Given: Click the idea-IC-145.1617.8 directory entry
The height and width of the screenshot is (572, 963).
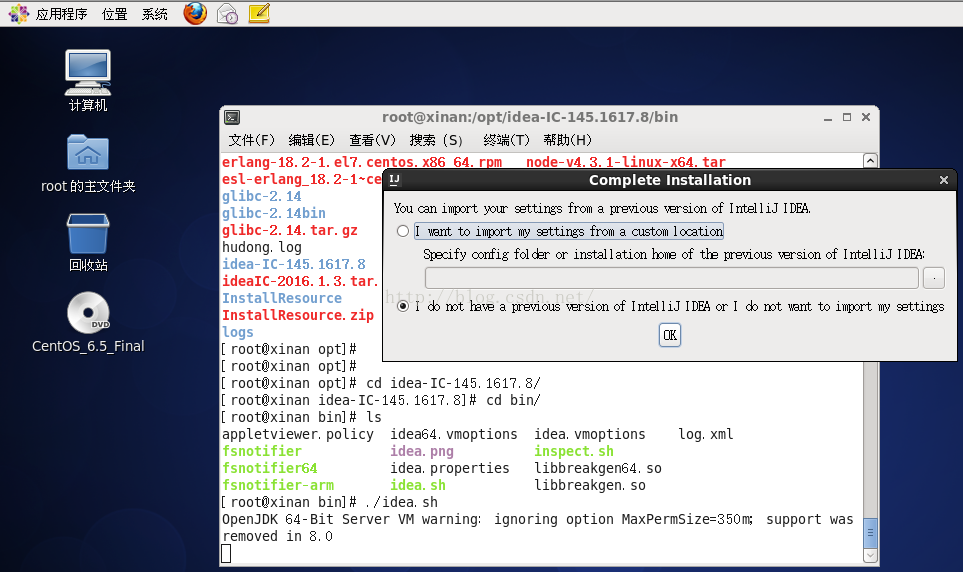Looking at the screenshot, I should [x=294, y=264].
